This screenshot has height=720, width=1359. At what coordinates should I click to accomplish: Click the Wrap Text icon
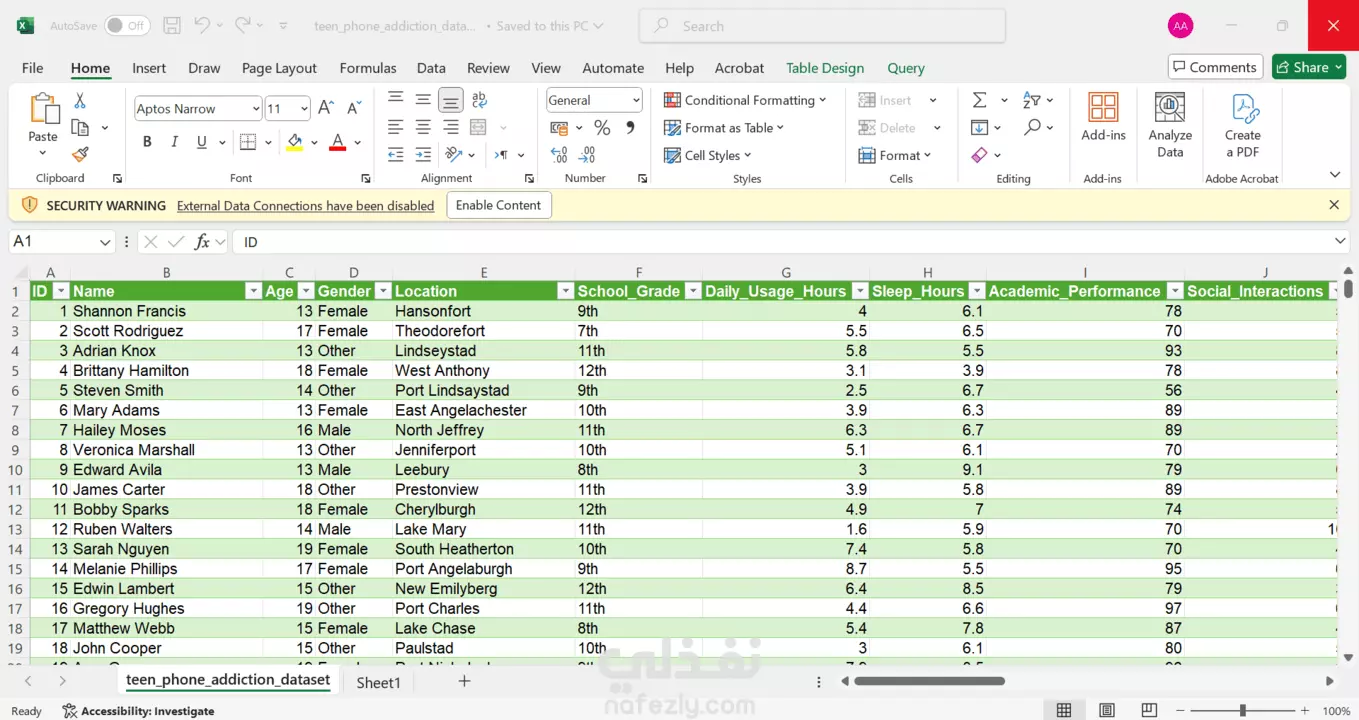click(479, 100)
